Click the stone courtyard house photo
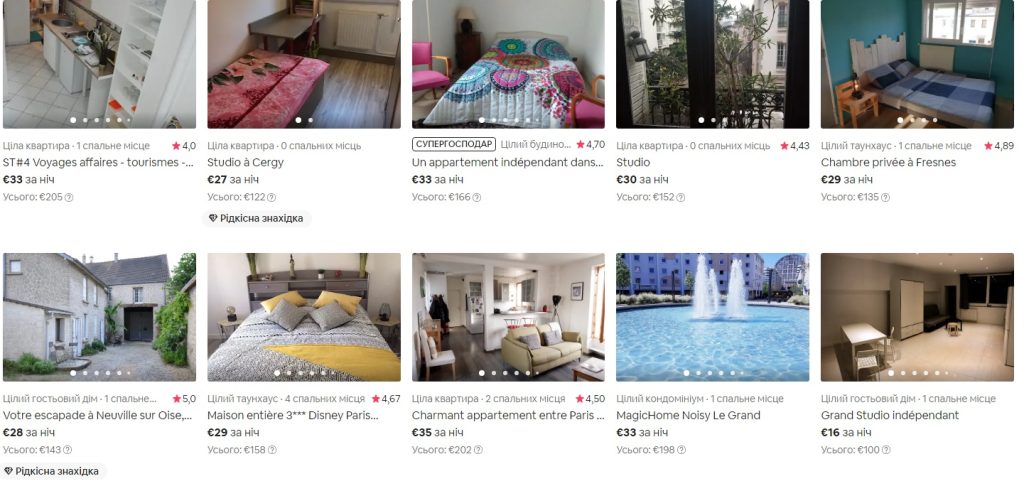 pos(99,317)
